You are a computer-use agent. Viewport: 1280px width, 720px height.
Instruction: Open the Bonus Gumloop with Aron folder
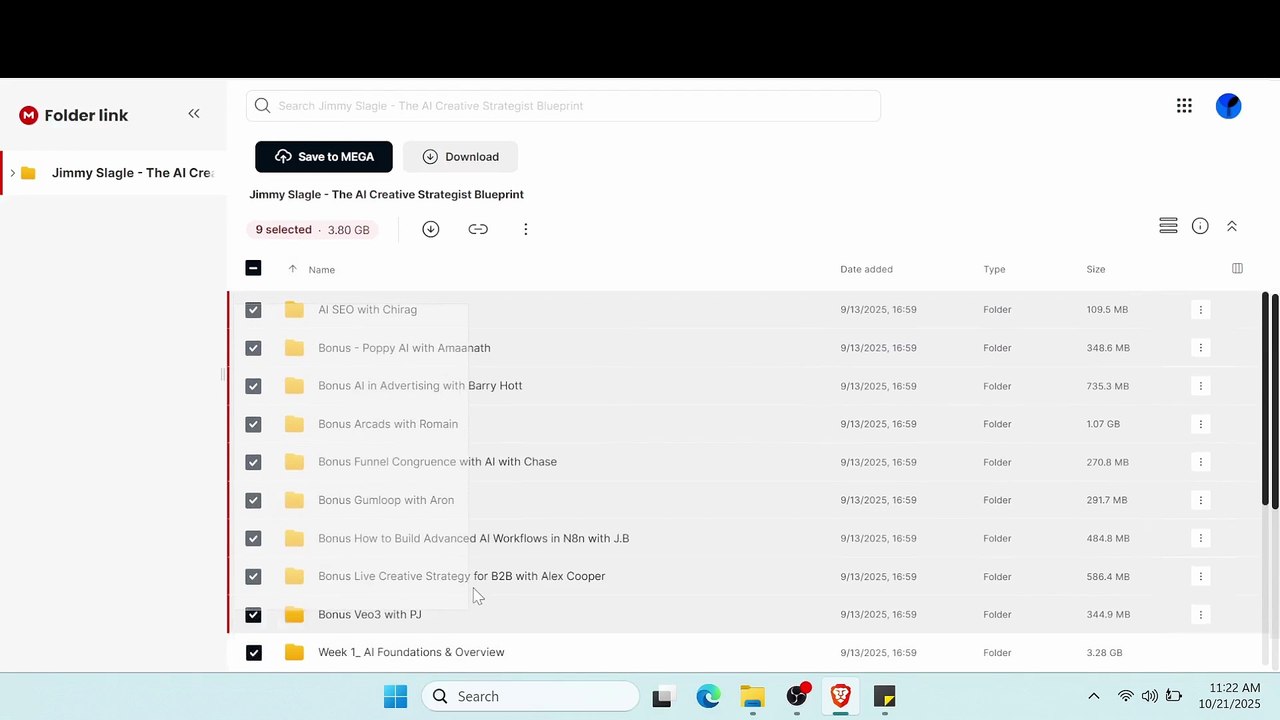coord(386,500)
